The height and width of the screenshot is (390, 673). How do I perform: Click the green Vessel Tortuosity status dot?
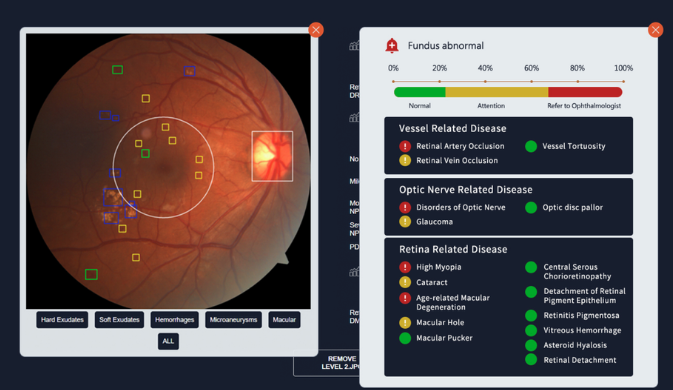[531, 146]
